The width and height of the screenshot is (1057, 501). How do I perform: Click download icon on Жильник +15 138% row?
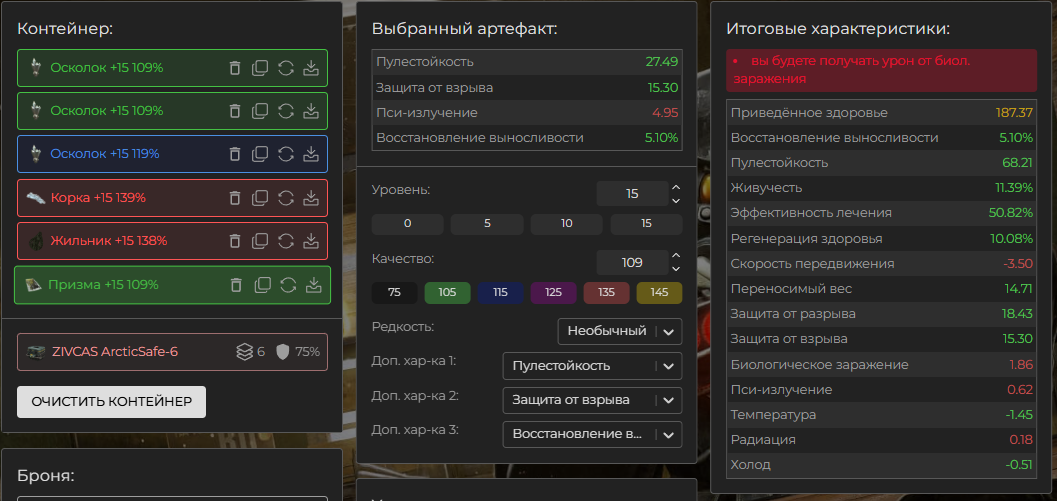coord(311,241)
